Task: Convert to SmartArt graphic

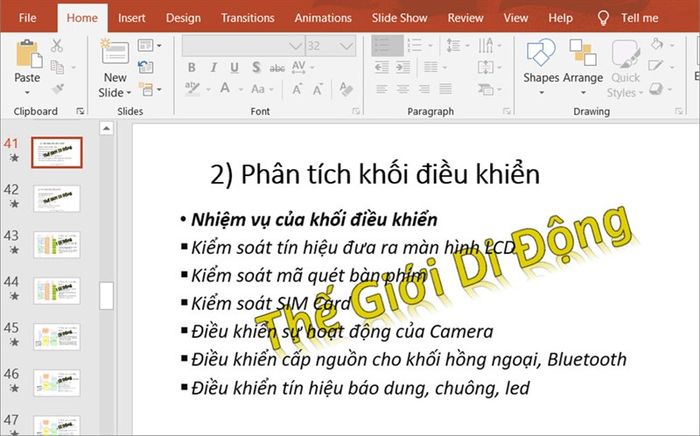Action: (x=490, y=89)
